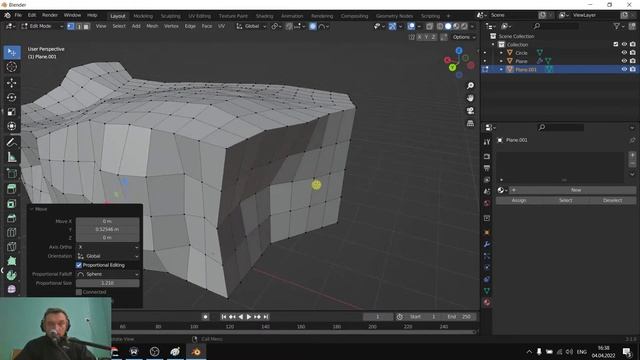Play the animation in timeline
Viewport: 640px width, 360px height.
point(249,317)
